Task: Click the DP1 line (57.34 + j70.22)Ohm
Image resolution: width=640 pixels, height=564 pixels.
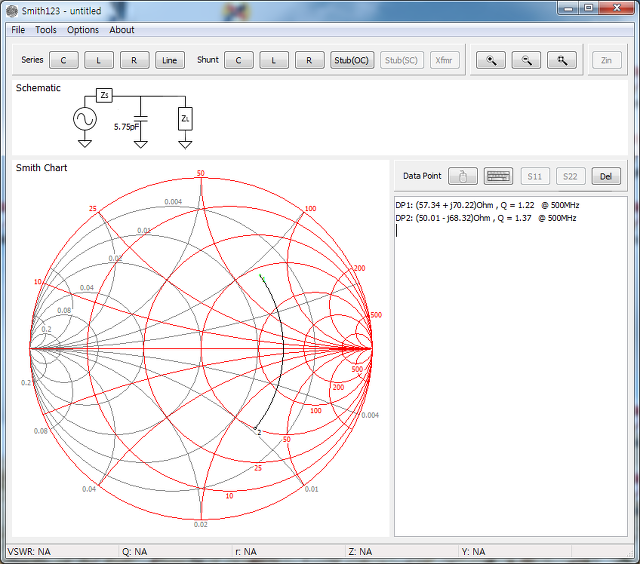Action: pyautogui.click(x=487, y=205)
